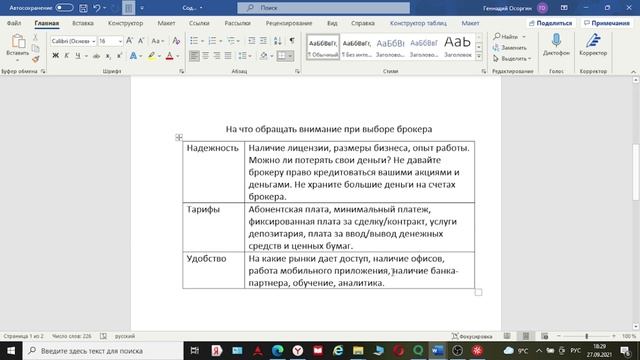This screenshot has height=360, width=640.
Task: Click the Undo arrow in title bar
Action: 97,8
